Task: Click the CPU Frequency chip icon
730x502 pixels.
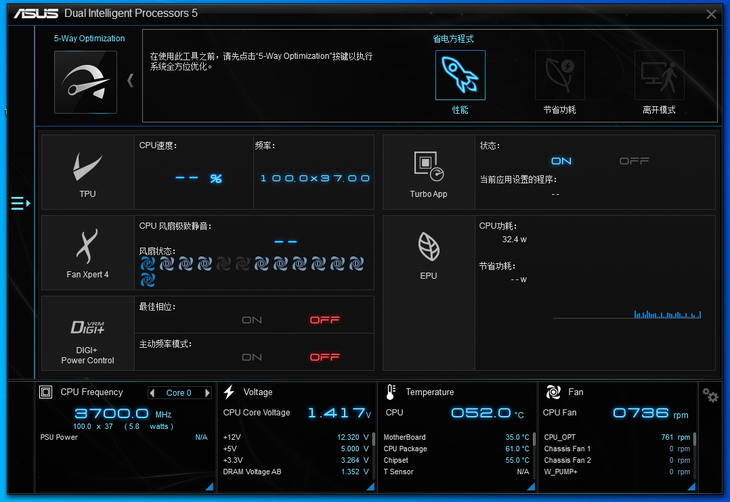Action: click(x=46, y=392)
